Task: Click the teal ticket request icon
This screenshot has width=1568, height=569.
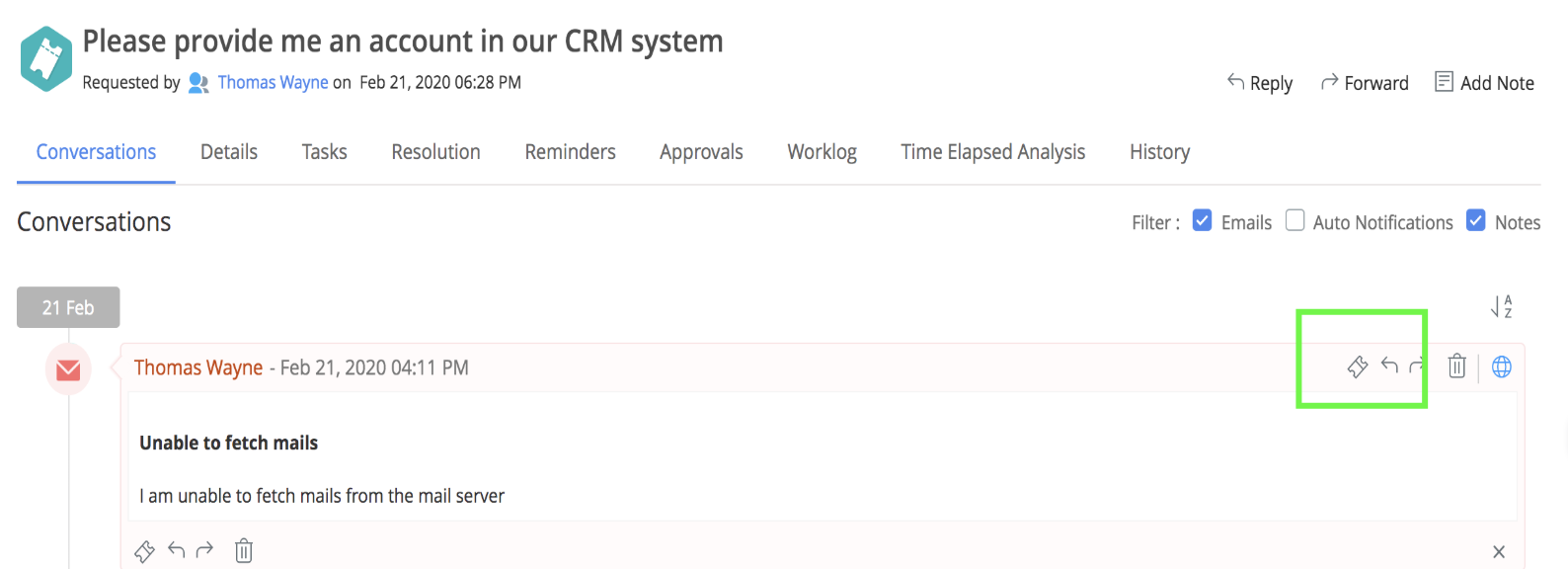Action: (x=46, y=59)
